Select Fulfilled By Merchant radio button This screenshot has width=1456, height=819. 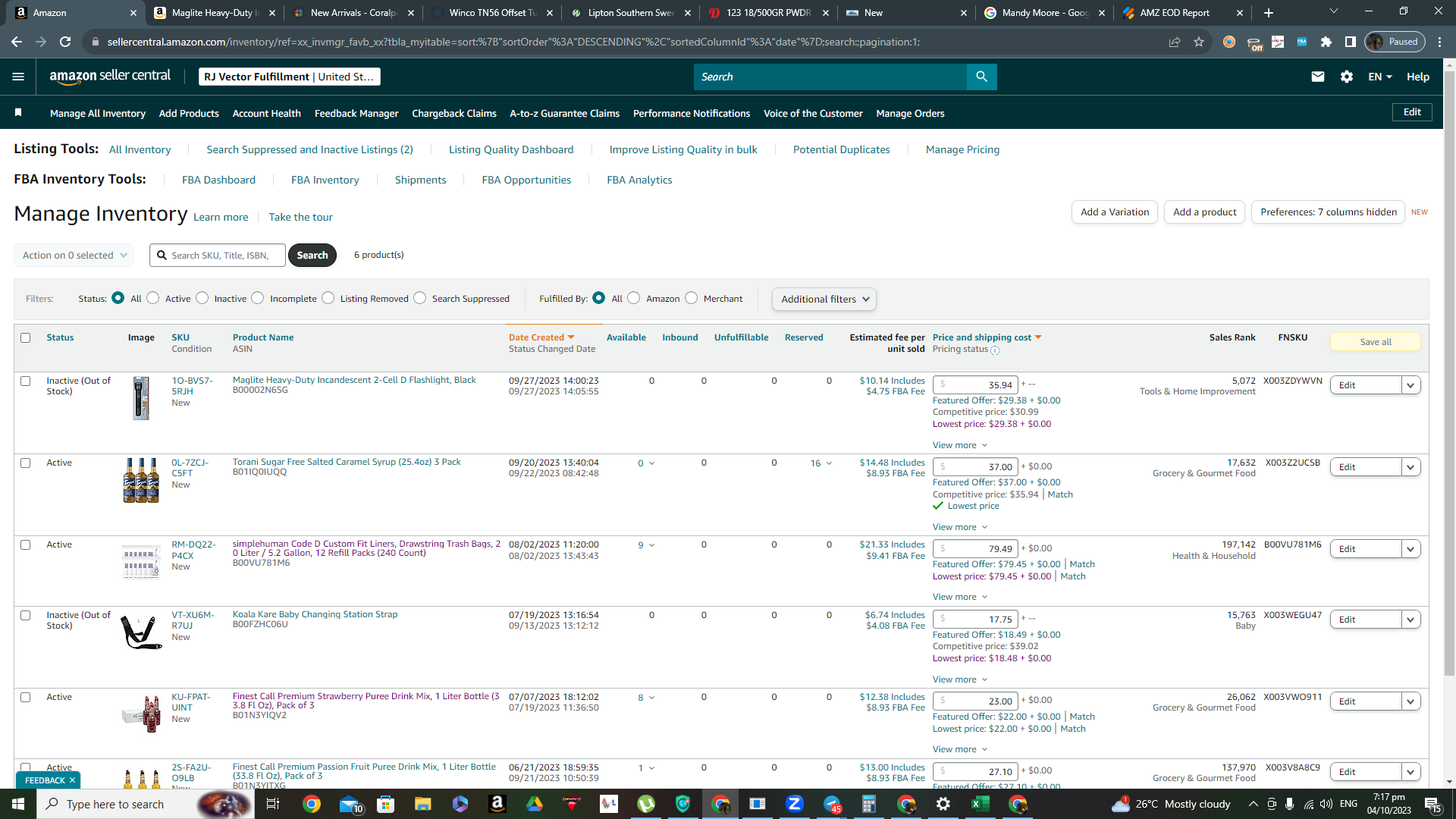(x=692, y=298)
